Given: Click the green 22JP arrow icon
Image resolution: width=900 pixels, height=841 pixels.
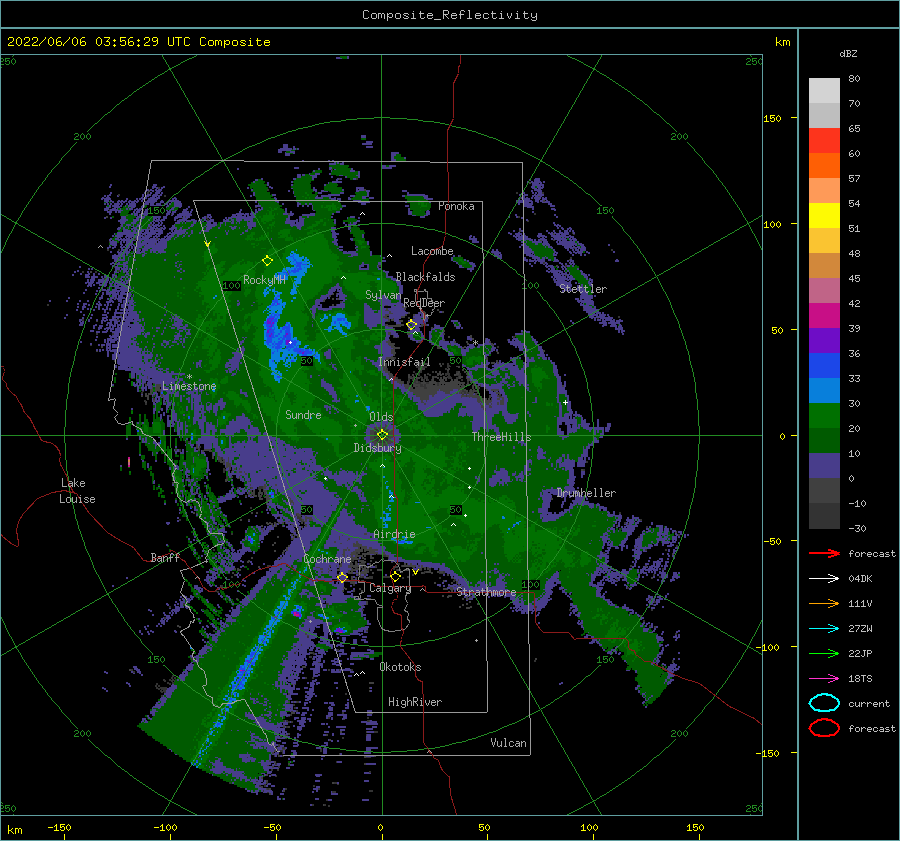Looking at the screenshot, I should (x=824, y=653).
